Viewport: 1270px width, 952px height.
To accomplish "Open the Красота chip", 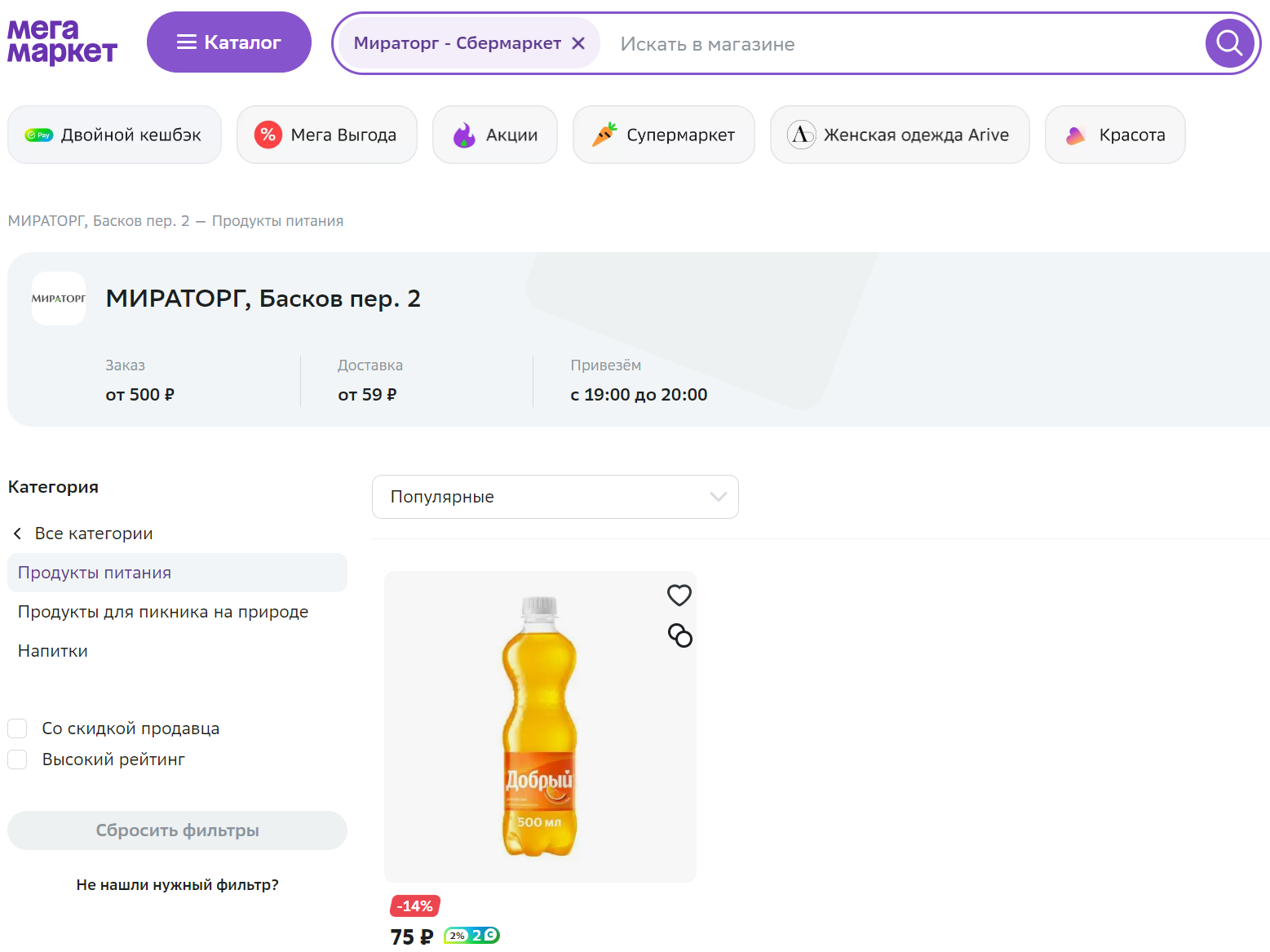I will pyautogui.click(x=1115, y=135).
